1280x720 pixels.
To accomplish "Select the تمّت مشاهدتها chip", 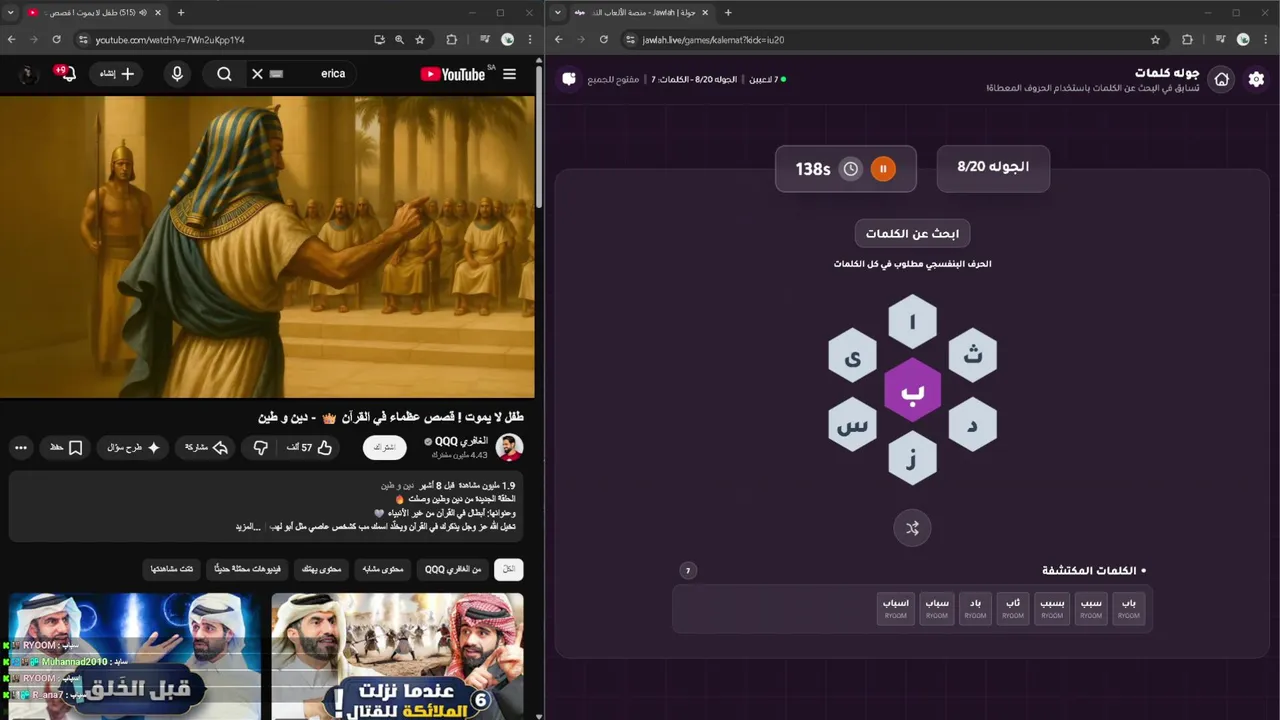I will [x=172, y=569].
